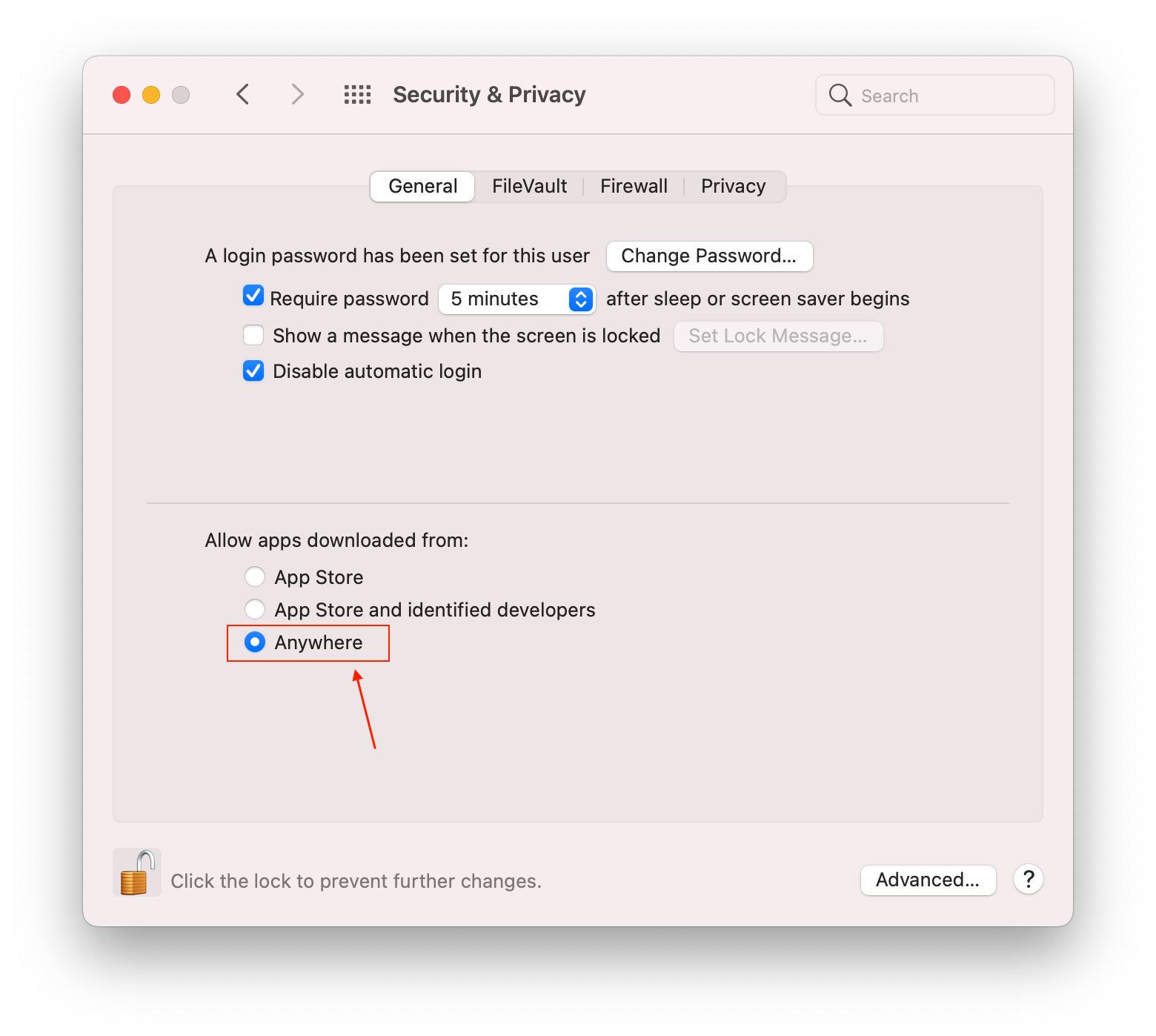Image resolution: width=1156 pixels, height=1036 pixels.
Task: Click the Change Password button
Action: point(709,256)
